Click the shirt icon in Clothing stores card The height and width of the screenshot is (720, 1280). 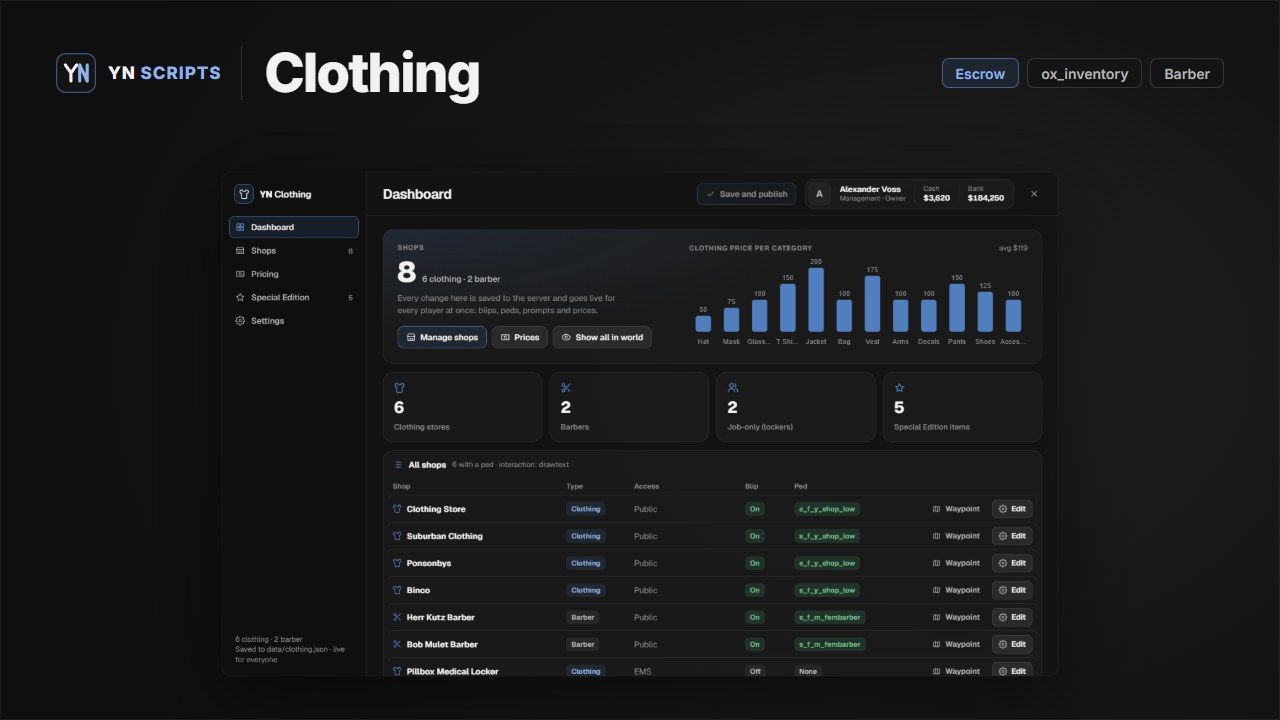[399, 388]
